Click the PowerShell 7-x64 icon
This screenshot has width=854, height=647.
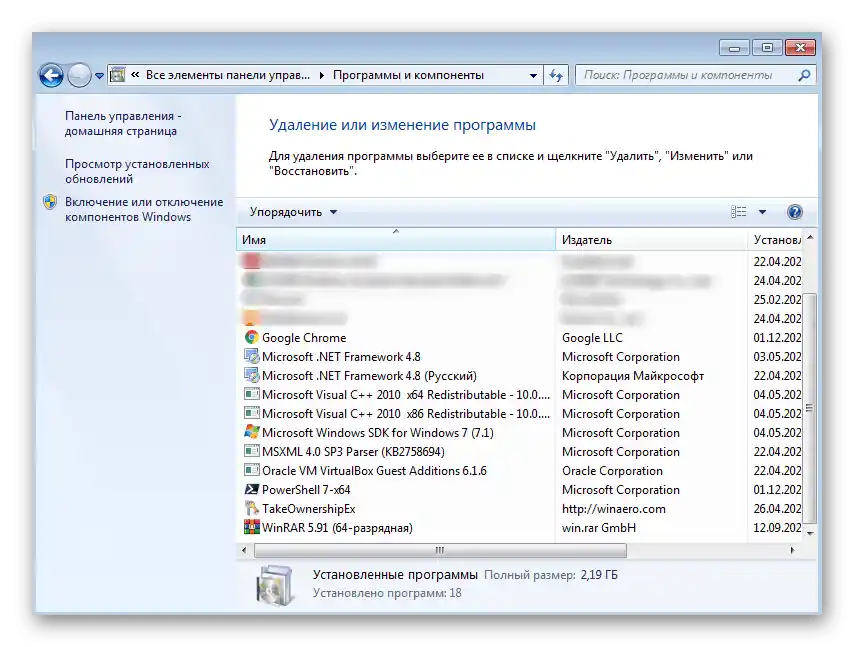tap(251, 489)
